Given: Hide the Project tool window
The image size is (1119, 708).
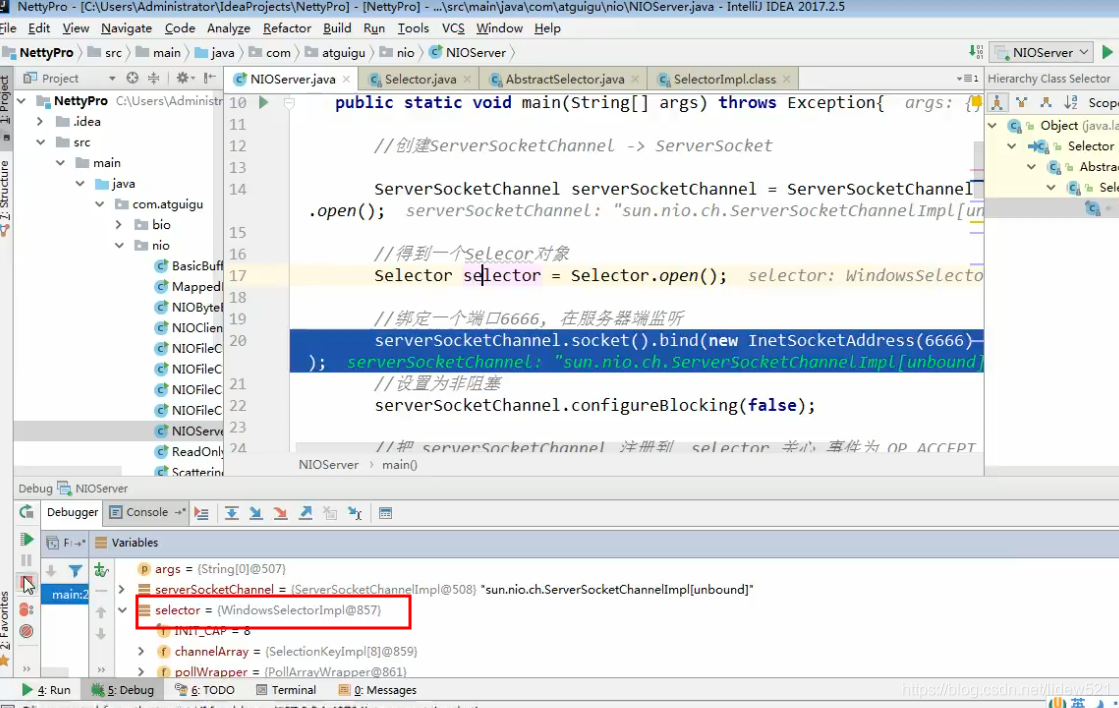Looking at the screenshot, I should point(209,78).
